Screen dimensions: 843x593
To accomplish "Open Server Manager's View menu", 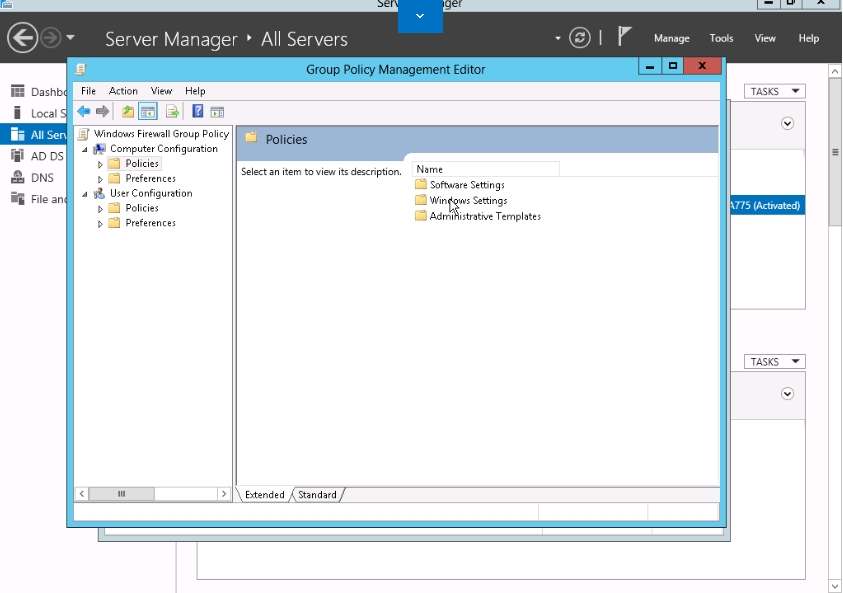I will click(765, 38).
